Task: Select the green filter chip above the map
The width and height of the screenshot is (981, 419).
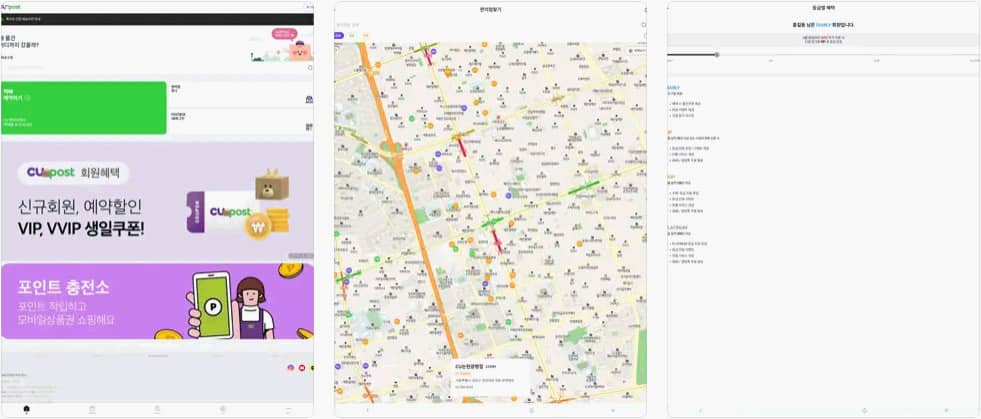Action: [352, 36]
